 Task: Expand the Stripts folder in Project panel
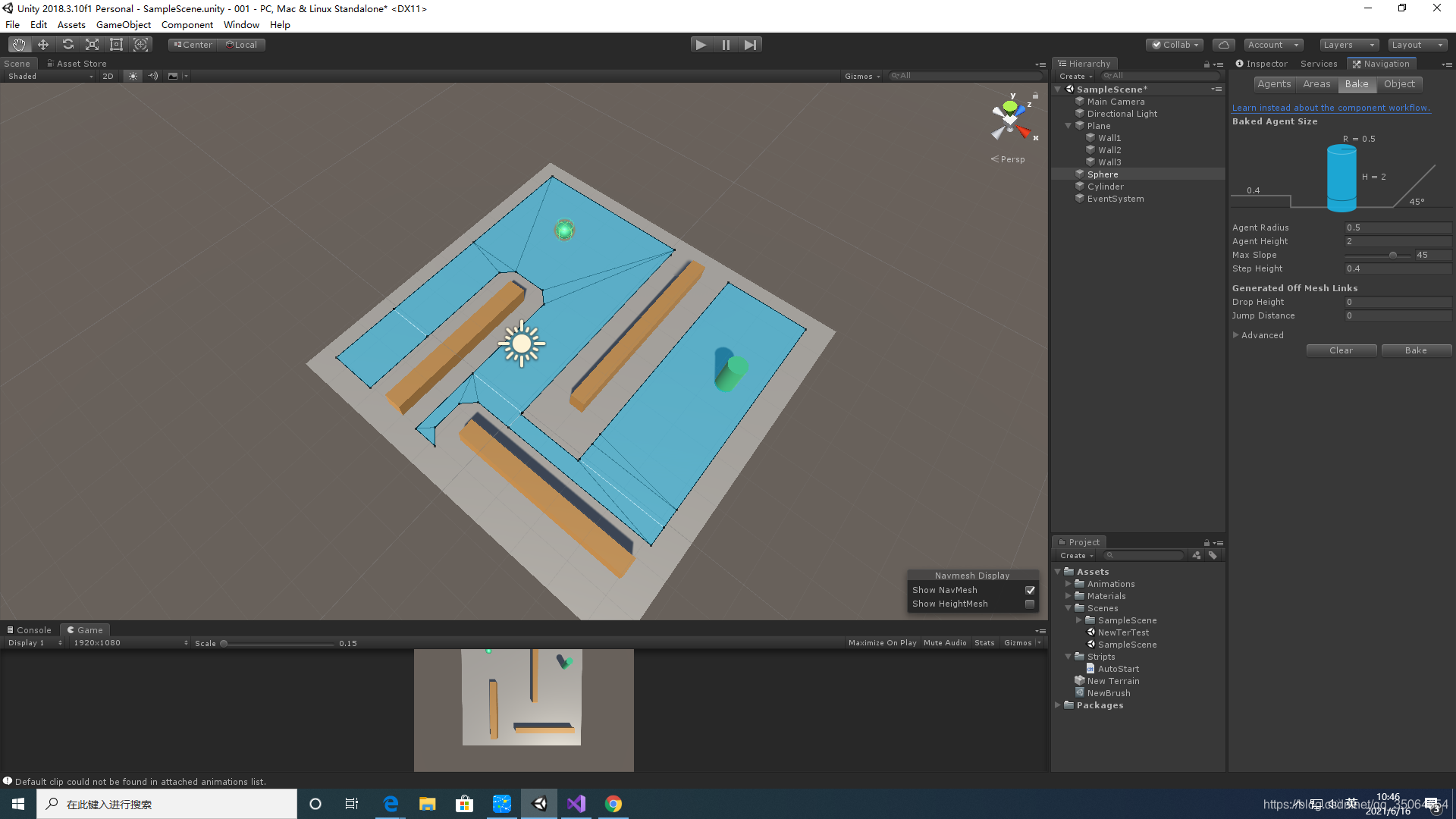click(x=1068, y=656)
